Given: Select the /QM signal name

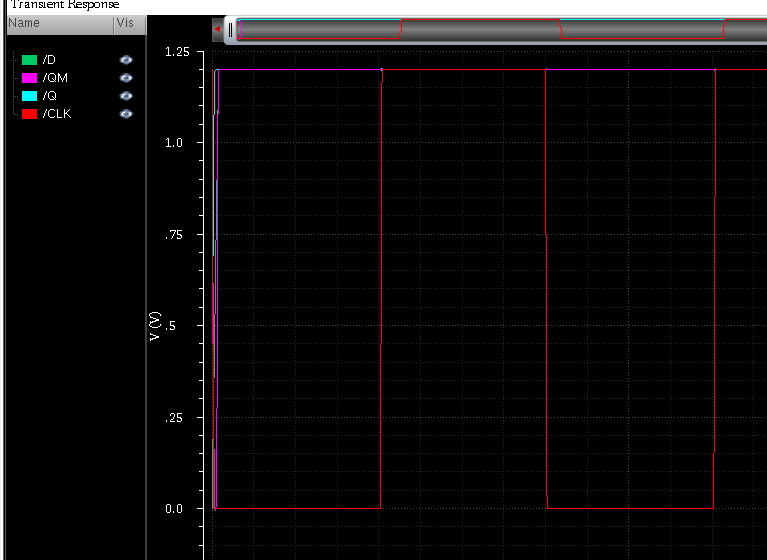Looking at the screenshot, I should coord(55,78).
